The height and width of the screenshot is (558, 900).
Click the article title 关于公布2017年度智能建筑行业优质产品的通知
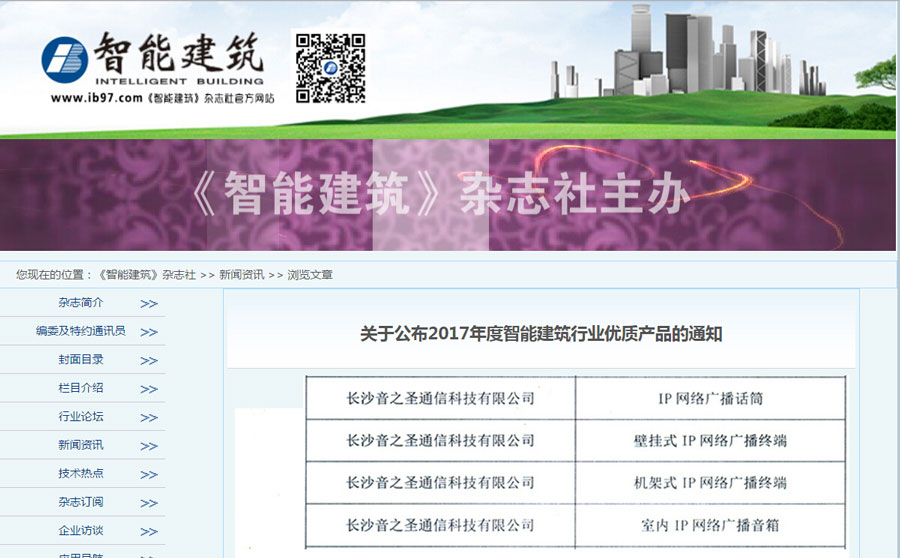[541, 334]
